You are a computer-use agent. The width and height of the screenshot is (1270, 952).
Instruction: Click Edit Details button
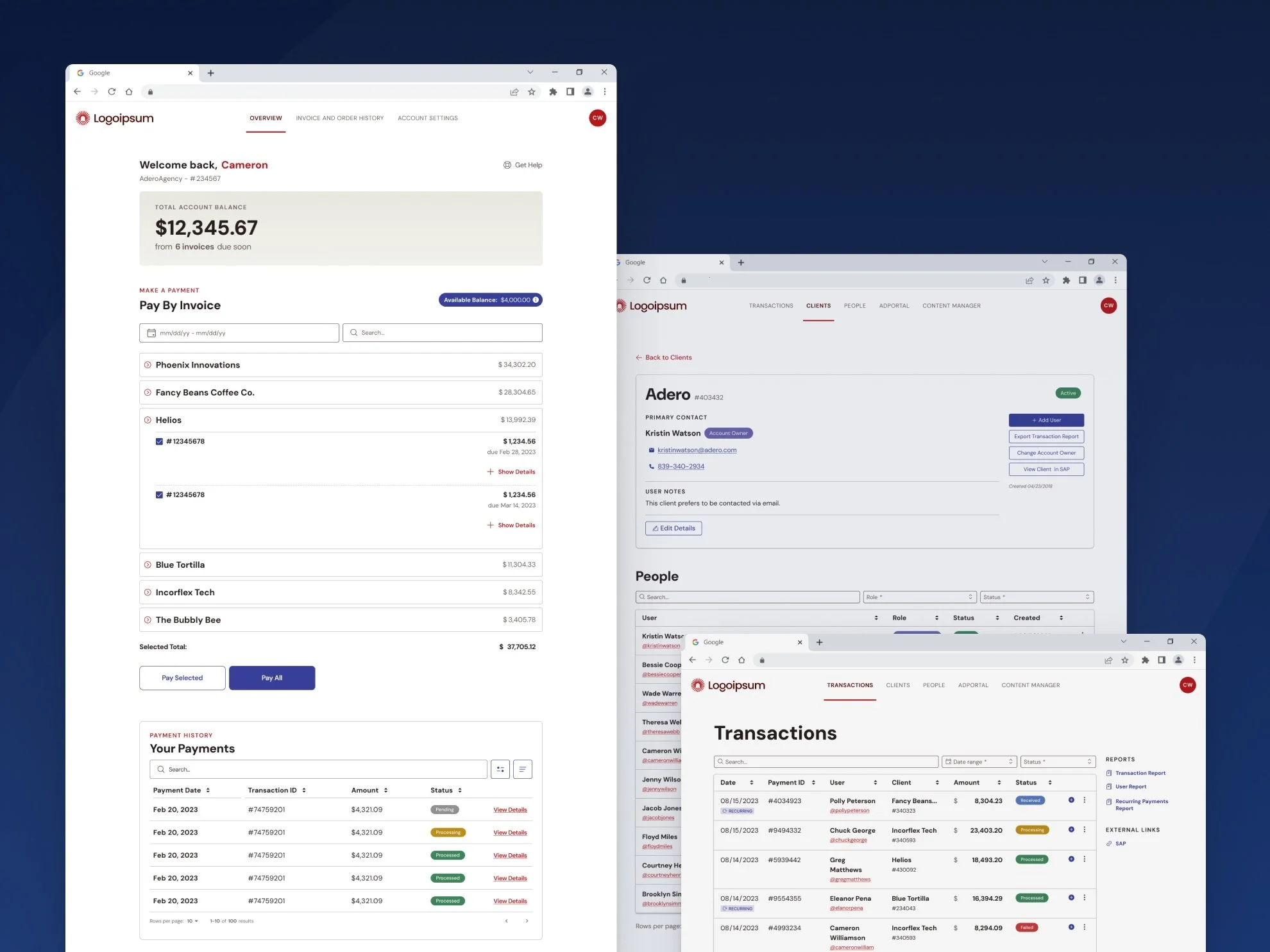673,529
